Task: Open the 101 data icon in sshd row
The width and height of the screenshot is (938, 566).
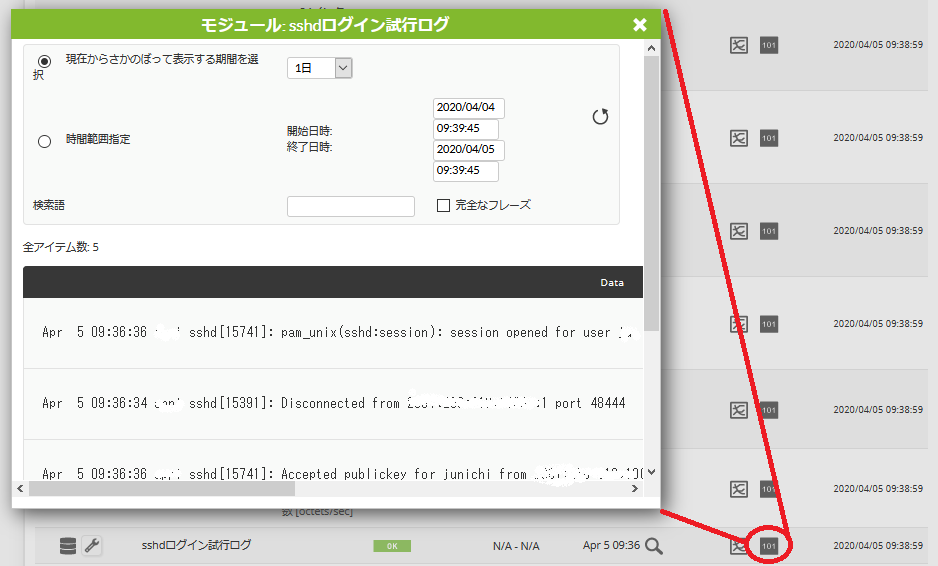Action: click(x=769, y=546)
